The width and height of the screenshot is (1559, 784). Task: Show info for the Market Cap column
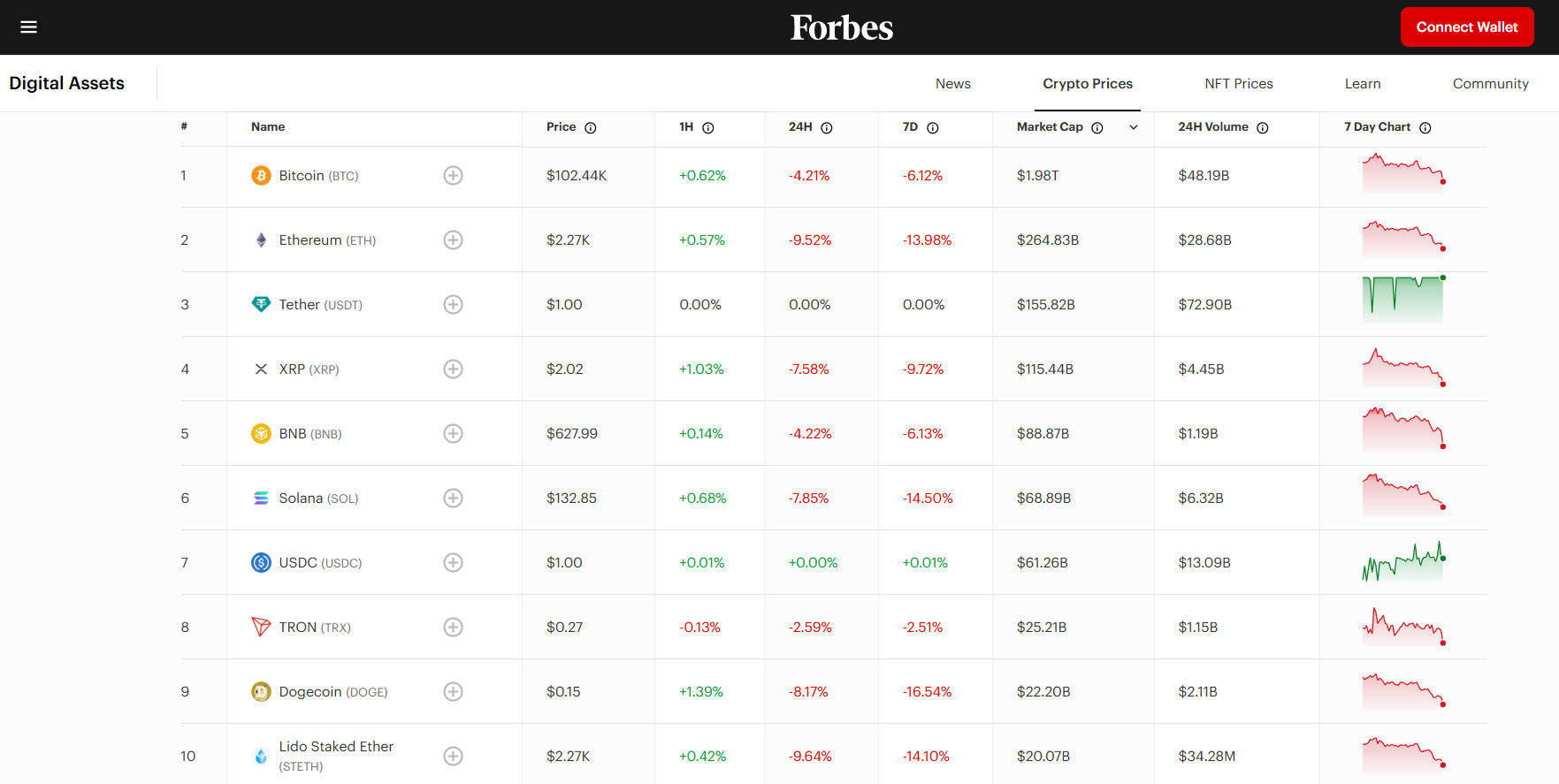click(1097, 128)
